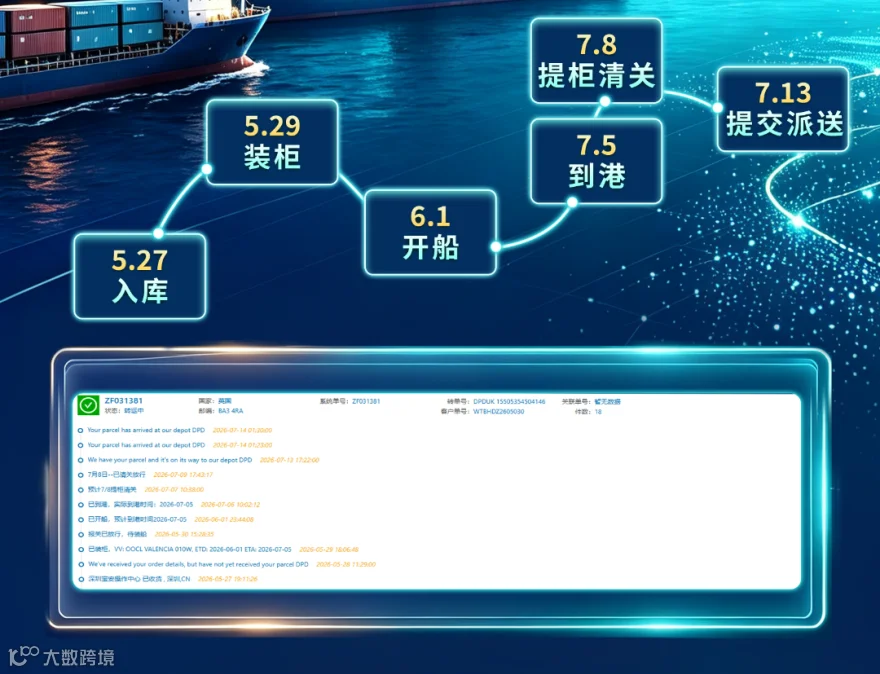Click the 7.8 提柜清关 milestone box
This screenshot has height=674, width=880.
click(596, 61)
